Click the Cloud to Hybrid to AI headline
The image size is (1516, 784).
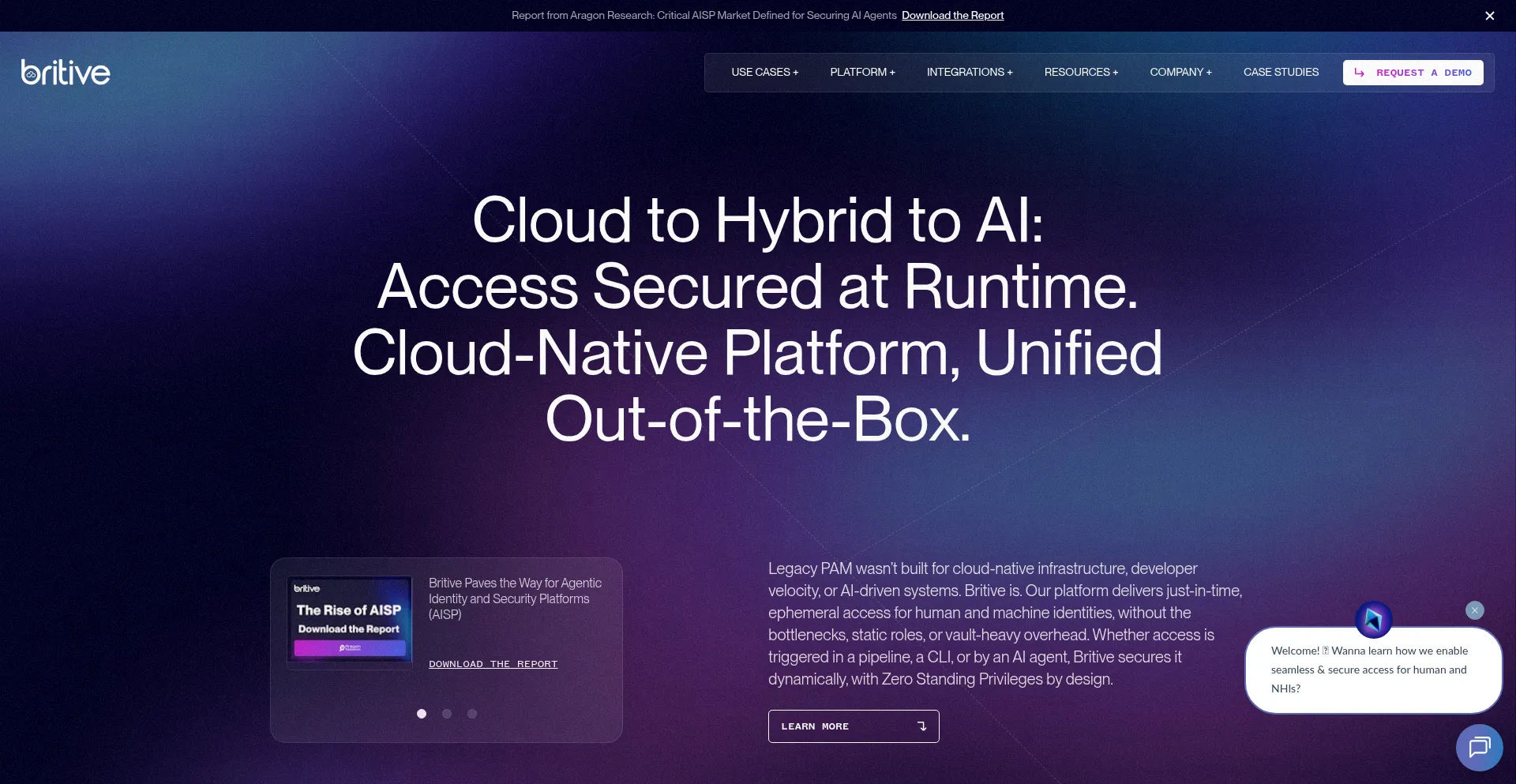pos(757,320)
